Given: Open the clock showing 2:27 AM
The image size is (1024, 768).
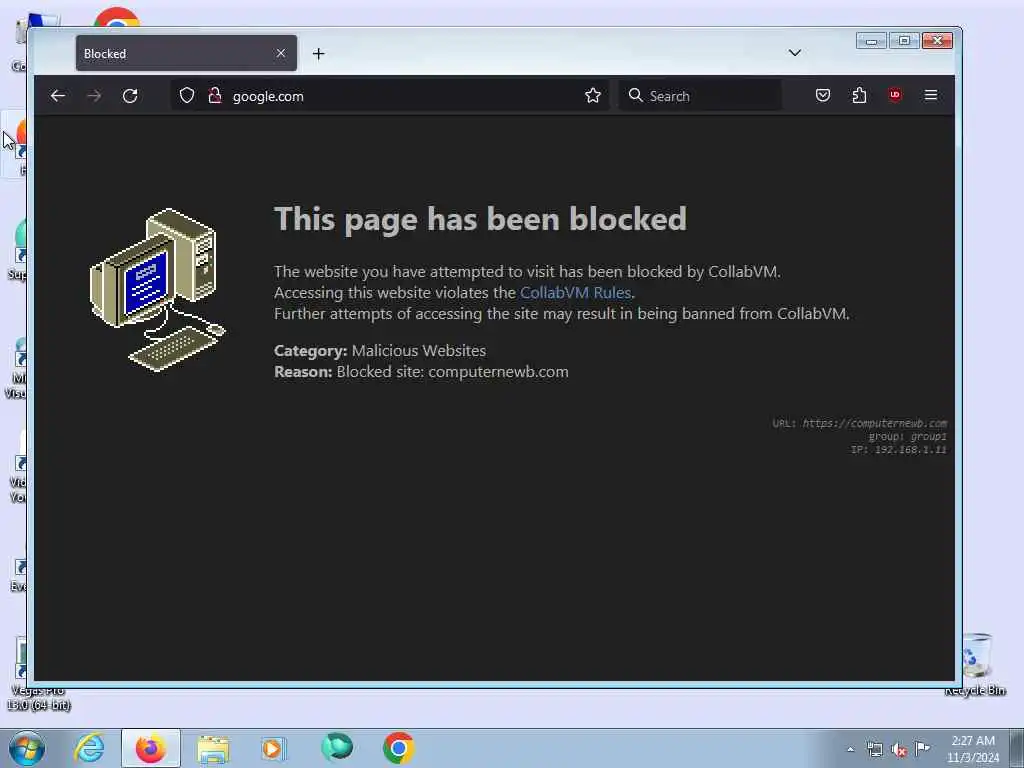Looking at the screenshot, I should [x=973, y=749].
